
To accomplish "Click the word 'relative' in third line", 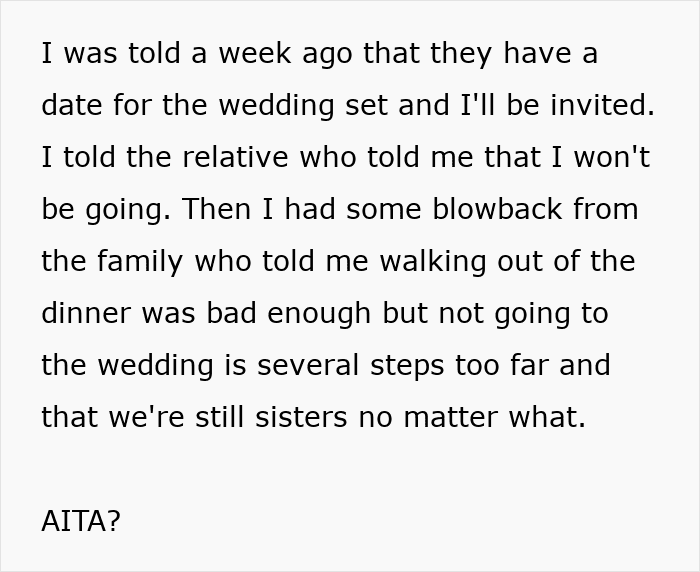I will coord(235,157).
